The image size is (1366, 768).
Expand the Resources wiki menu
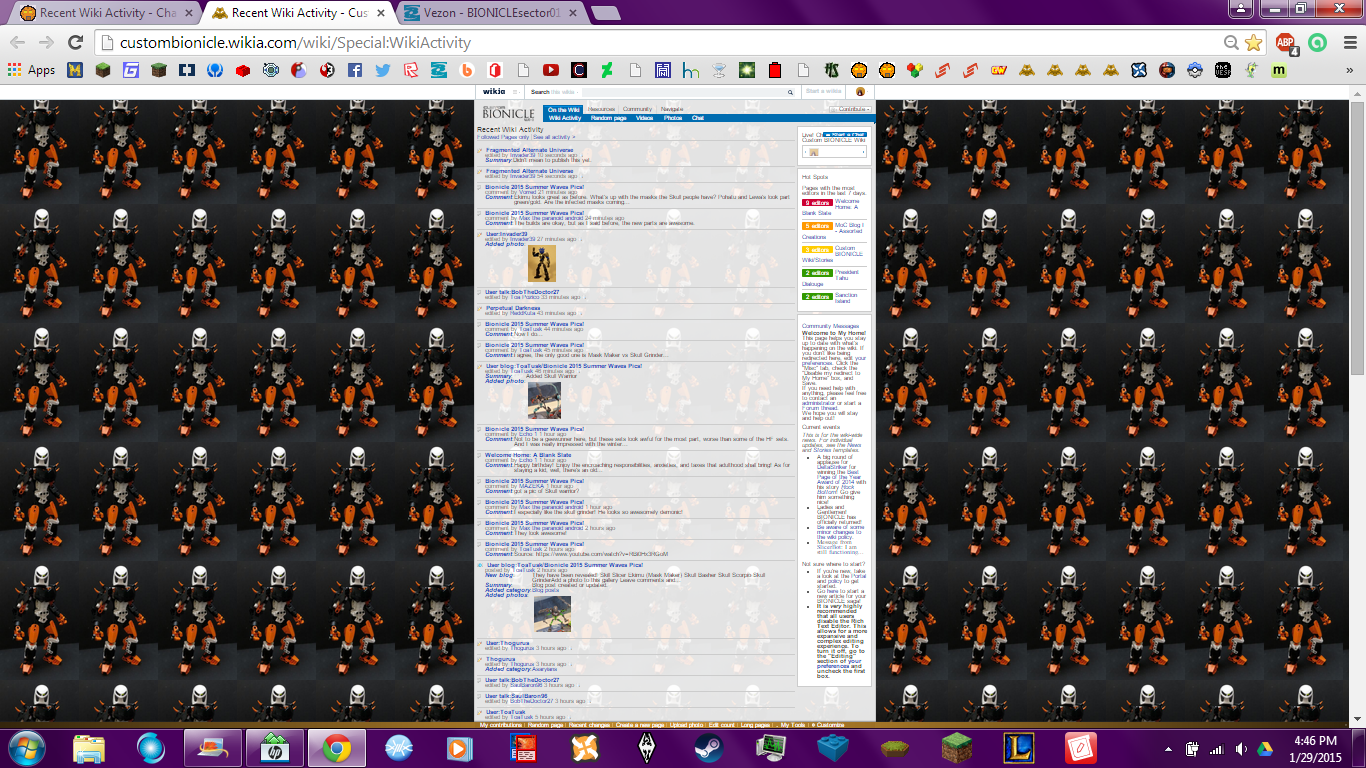pyautogui.click(x=601, y=109)
